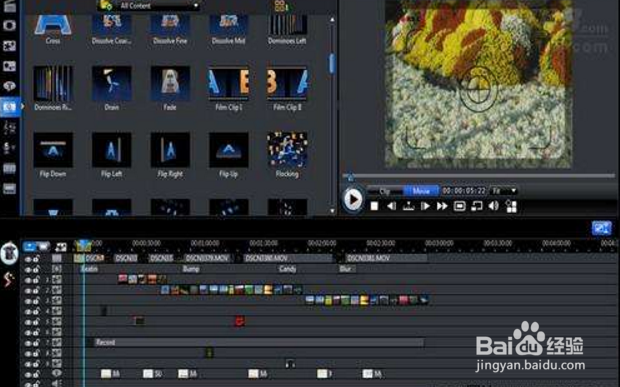Screen dimensions: 620x387
Task: Click the blue icon above timeline right
Action: 601,228
